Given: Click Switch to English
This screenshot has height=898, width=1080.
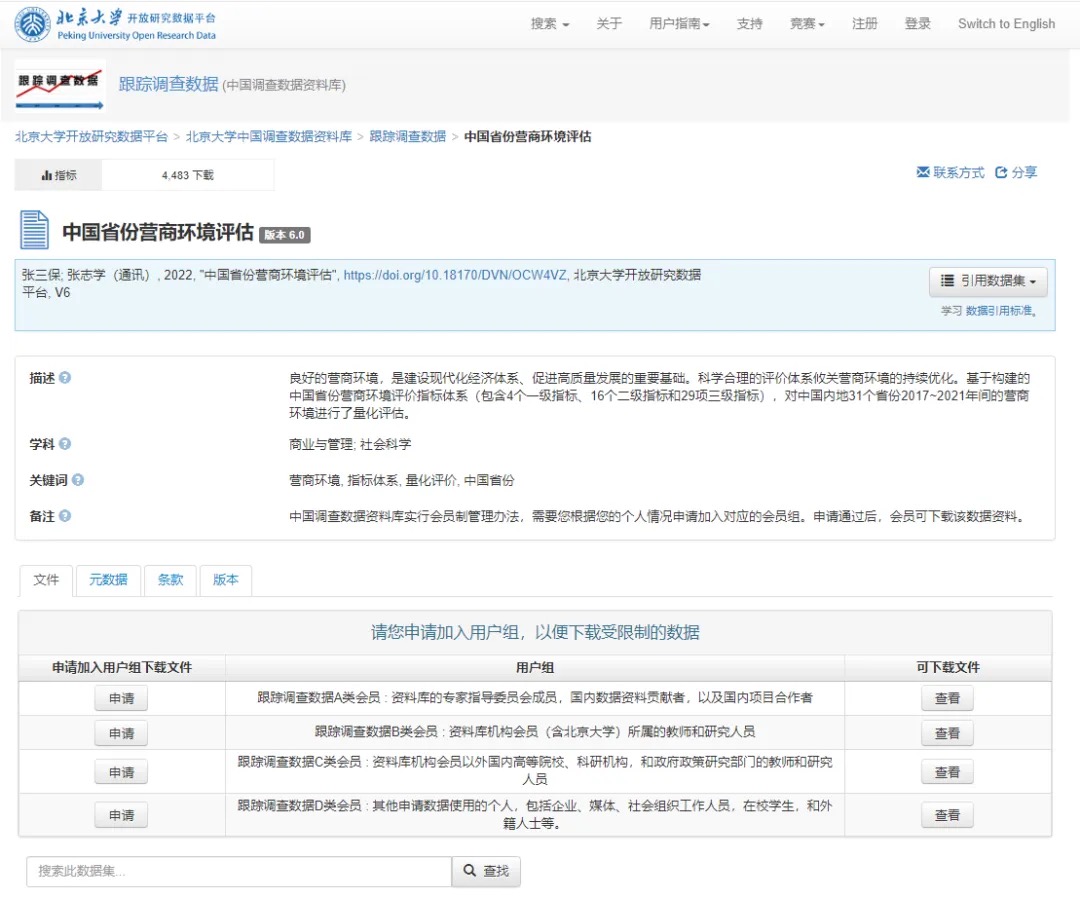Looking at the screenshot, I should (1006, 23).
